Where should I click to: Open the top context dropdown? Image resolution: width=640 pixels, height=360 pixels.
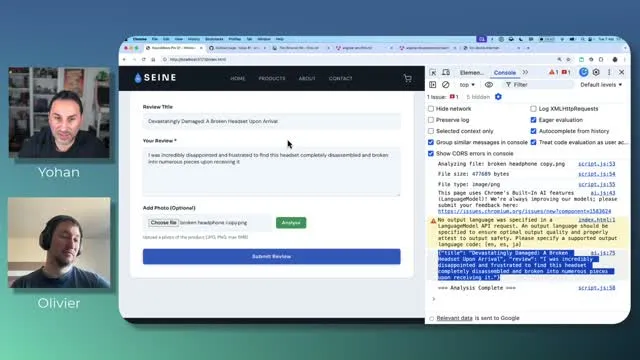(467, 85)
